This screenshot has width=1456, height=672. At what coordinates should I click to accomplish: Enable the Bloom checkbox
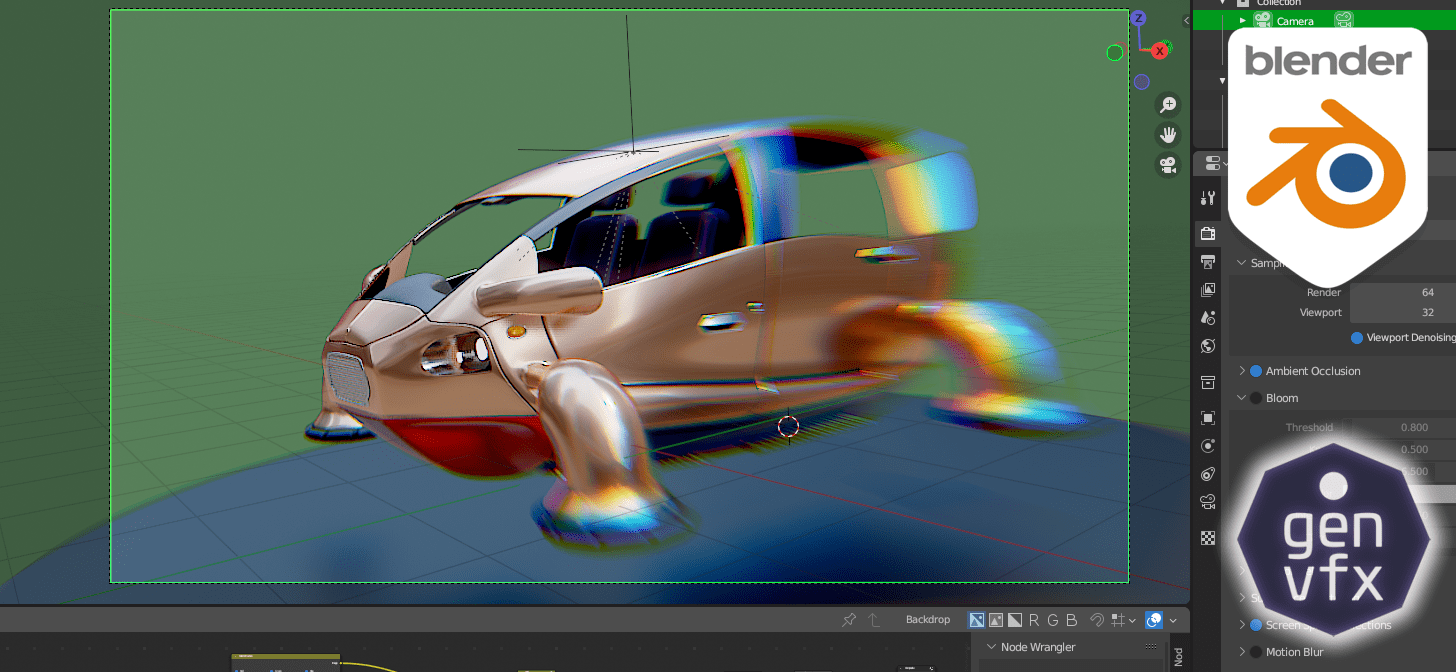(x=1256, y=398)
